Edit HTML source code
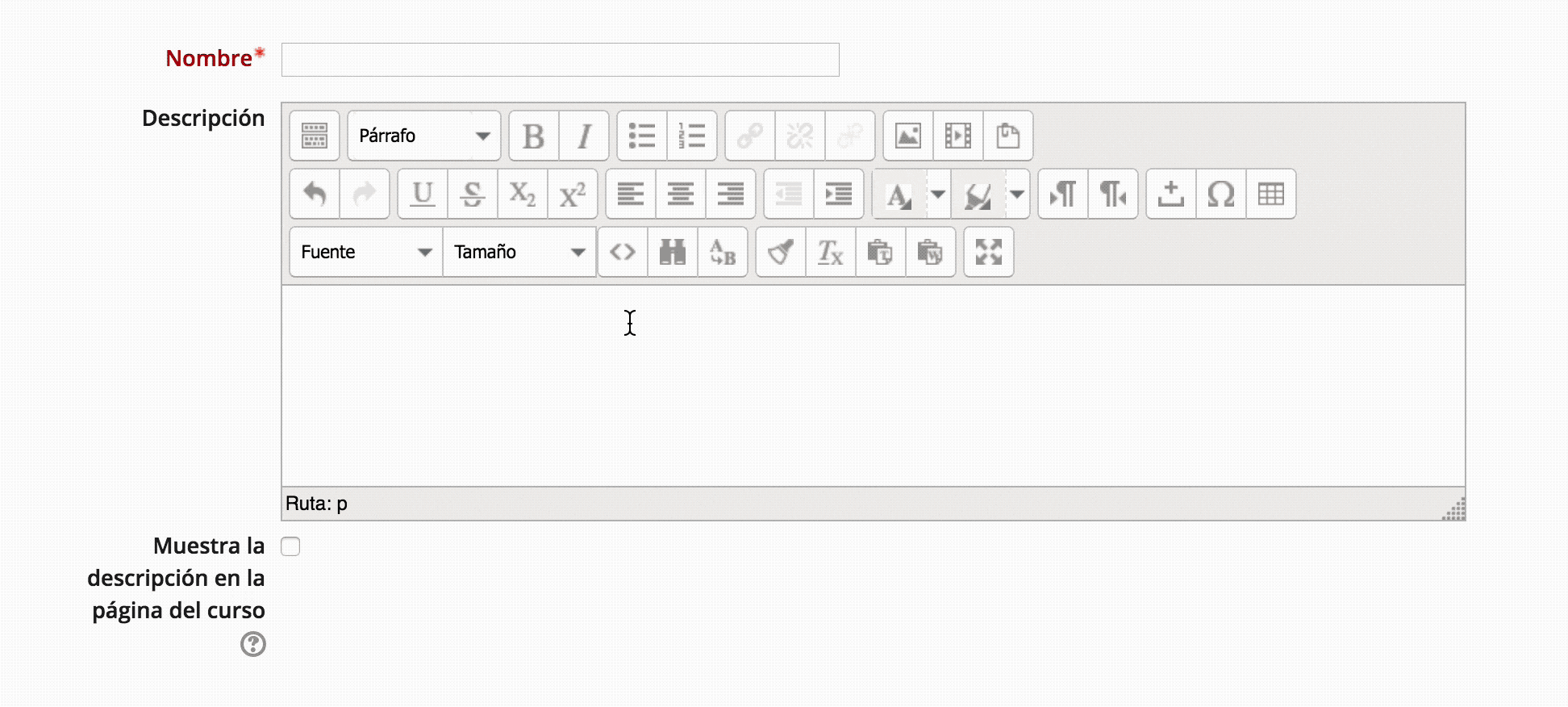Viewport: 1568px width, 707px height. pos(623,253)
